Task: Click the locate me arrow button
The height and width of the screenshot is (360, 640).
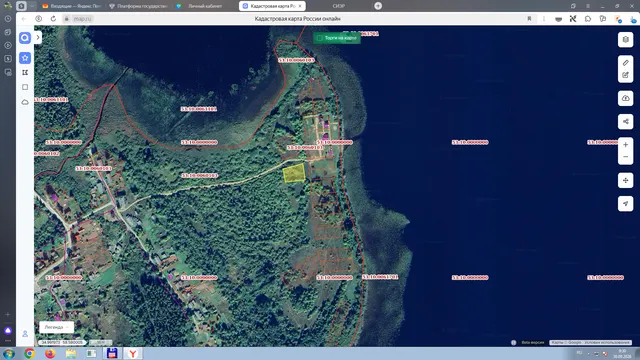Action: click(626, 204)
